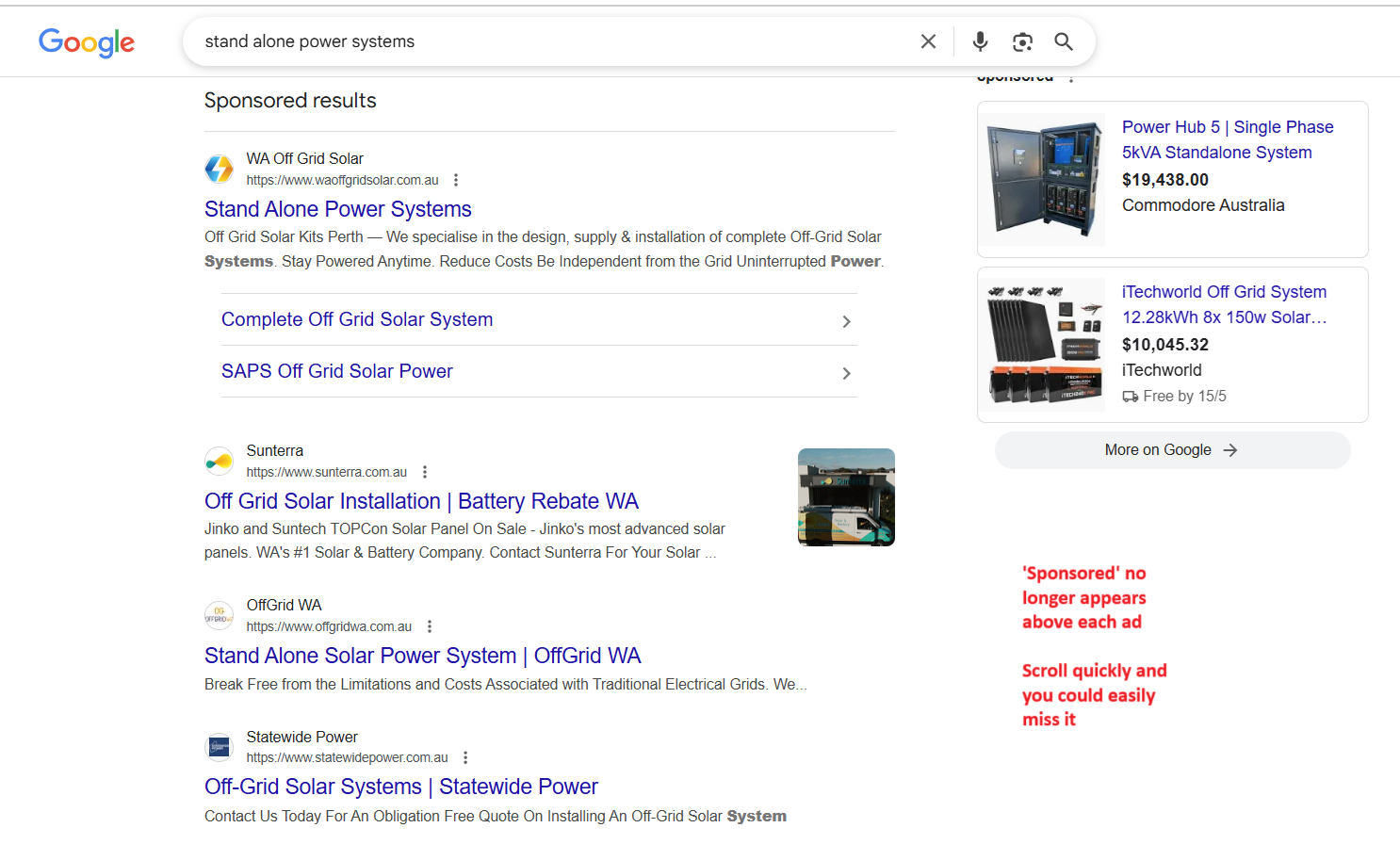The image size is (1400, 844).
Task: Click the Statewide Power site name
Action: pyautogui.click(x=301, y=737)
